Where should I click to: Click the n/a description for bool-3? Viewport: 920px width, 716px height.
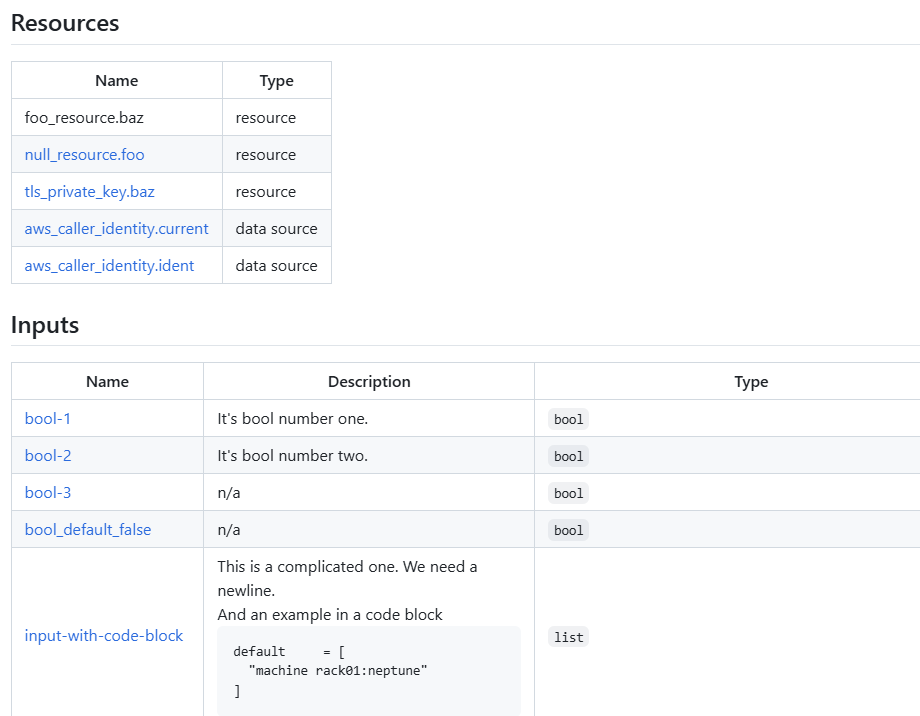pyautogui.click(x=228, y=492)
